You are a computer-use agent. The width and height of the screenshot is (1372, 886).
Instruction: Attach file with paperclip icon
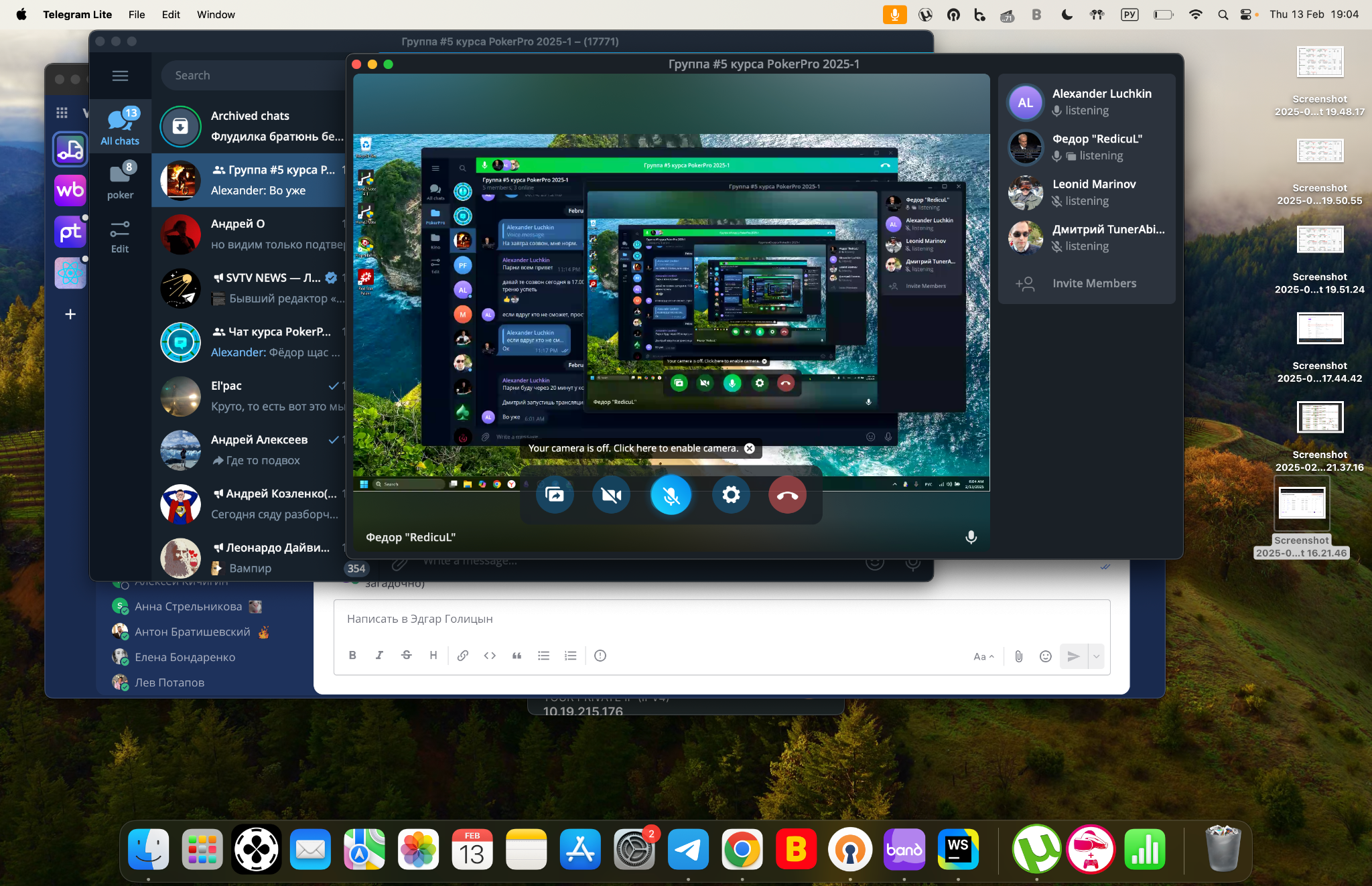point(1018,656)
